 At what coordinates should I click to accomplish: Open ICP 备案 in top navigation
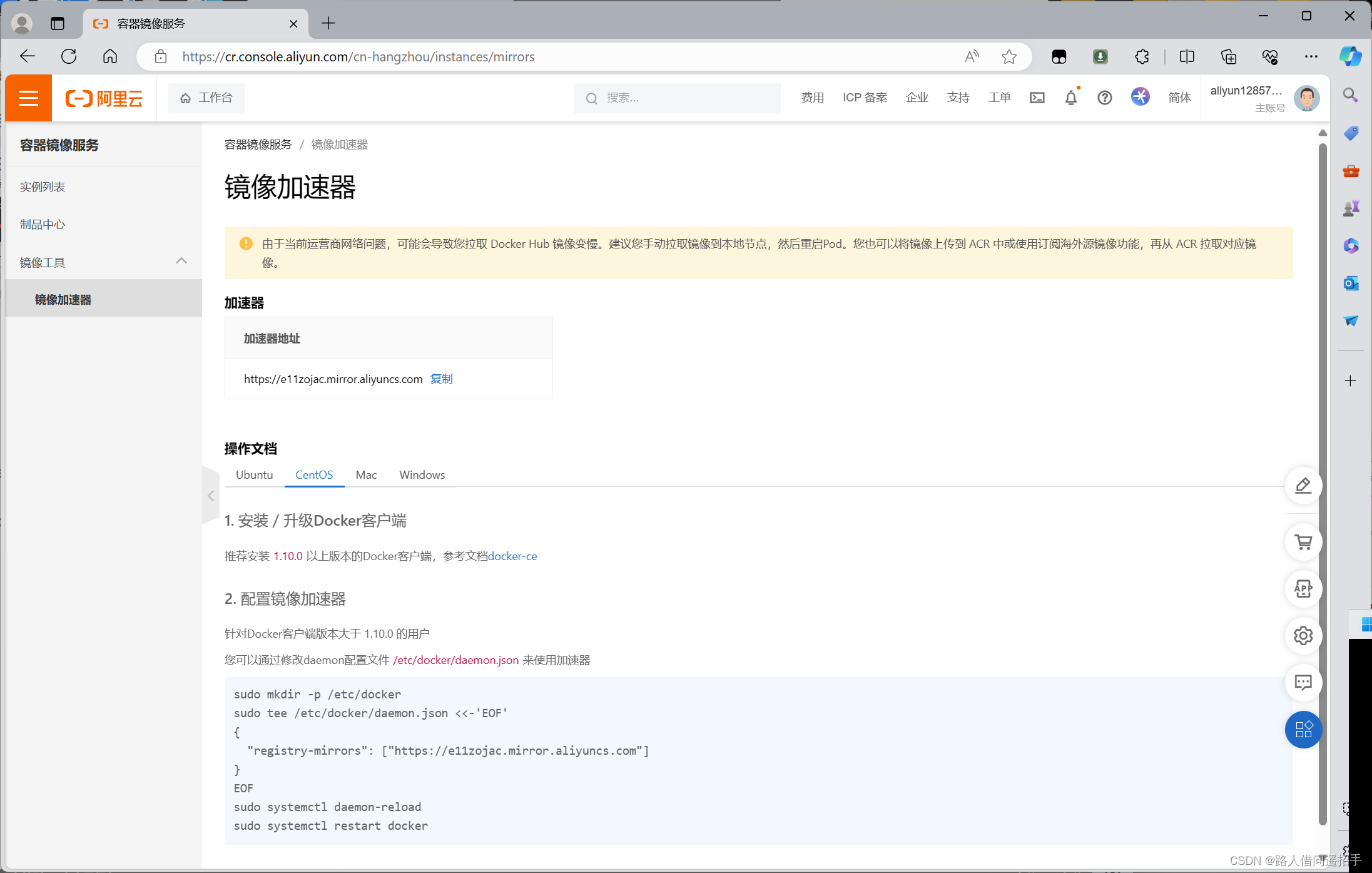[x=865, y=98]
